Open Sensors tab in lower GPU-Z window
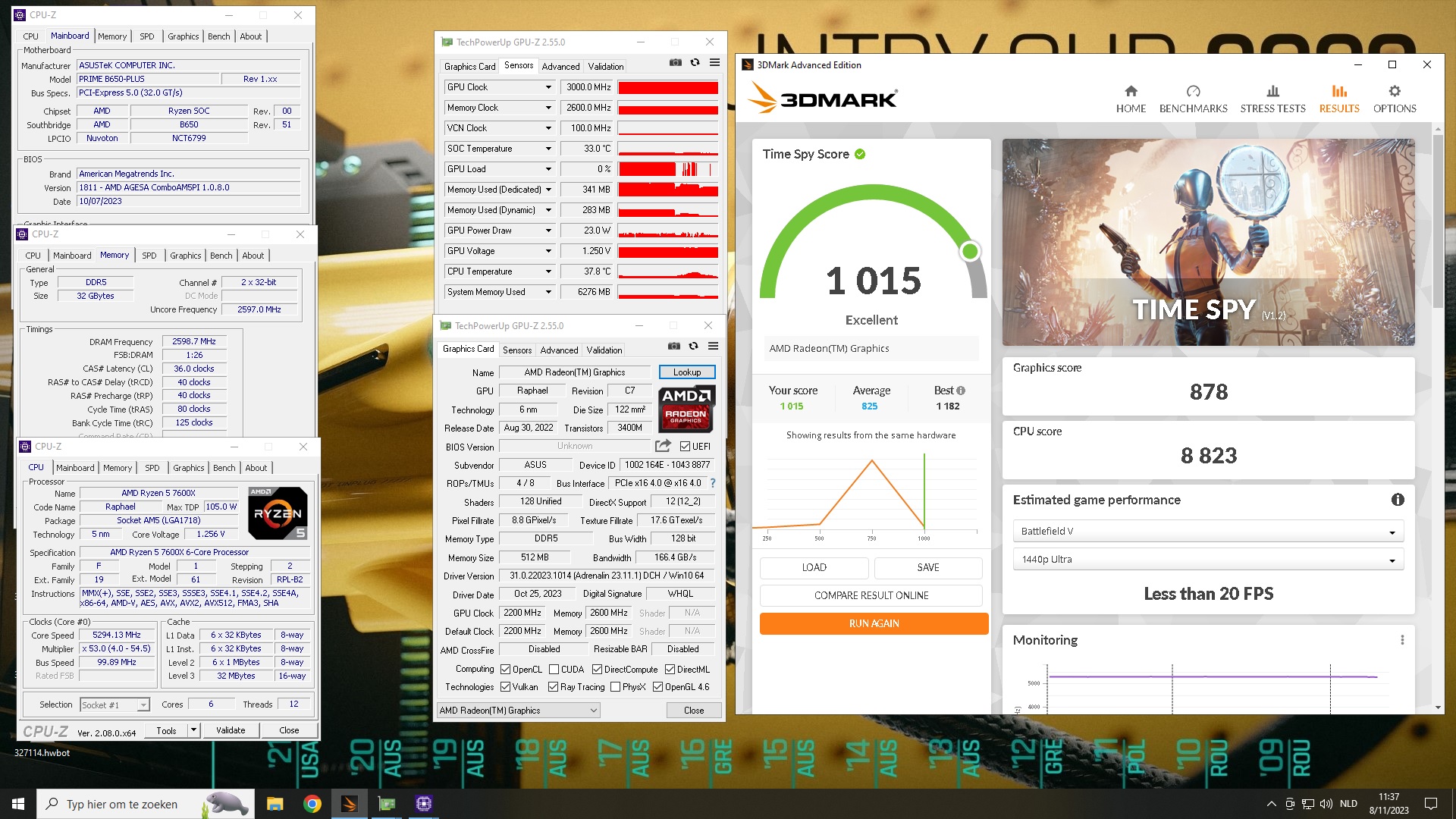 coord(517,350)
